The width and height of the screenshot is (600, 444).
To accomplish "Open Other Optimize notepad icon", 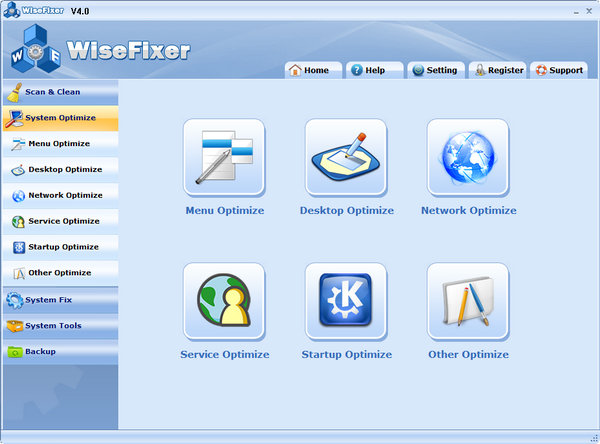I will [x=468, y=301].
